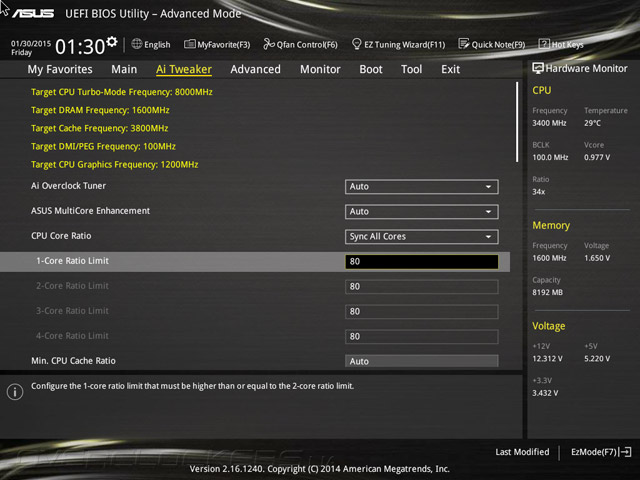Click the EzMode exit arrow icon
The image size is (640, 480).
625,452
